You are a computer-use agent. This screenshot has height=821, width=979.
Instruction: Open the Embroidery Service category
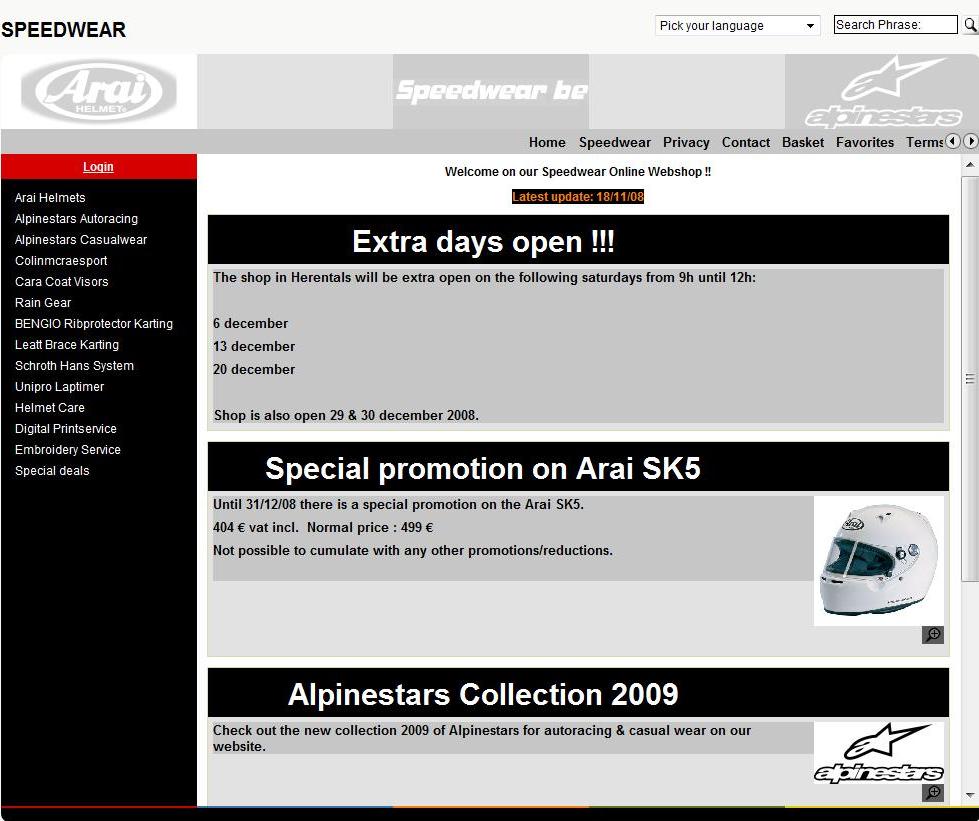click(67, 450)
